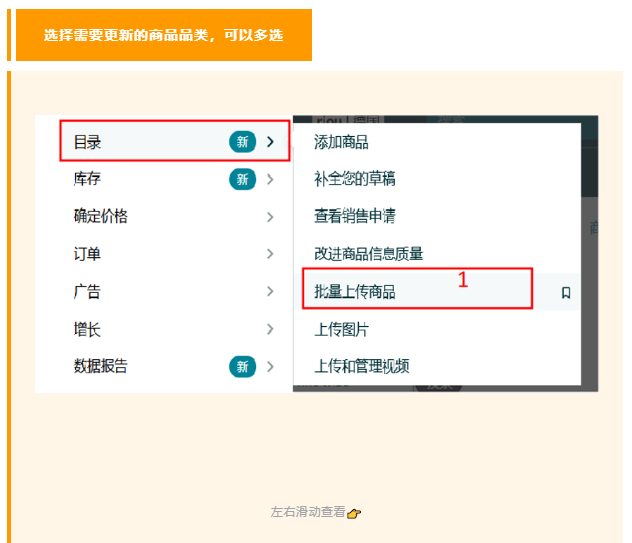Click the 新 badge on 目录
The height and width of the screenshot is (543, 632).
[242, 142]
